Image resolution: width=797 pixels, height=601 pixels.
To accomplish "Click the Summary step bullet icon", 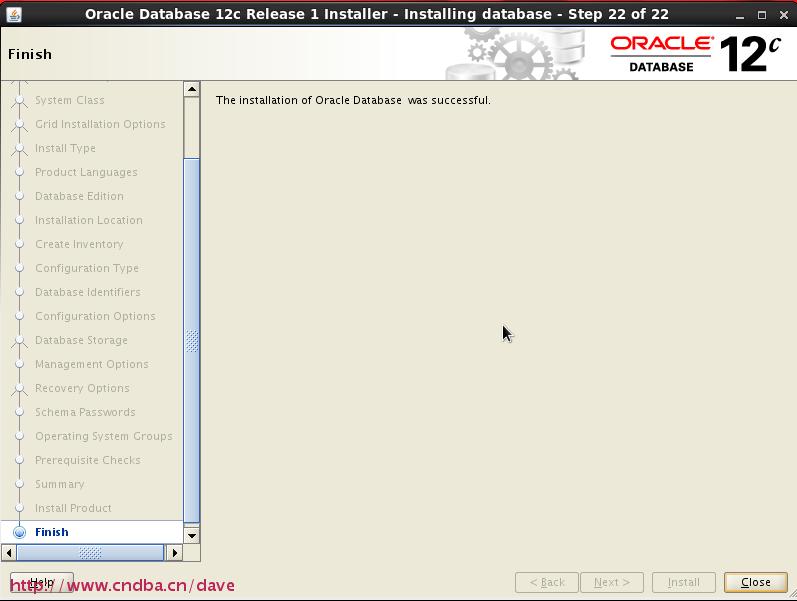I will (19, 484).
